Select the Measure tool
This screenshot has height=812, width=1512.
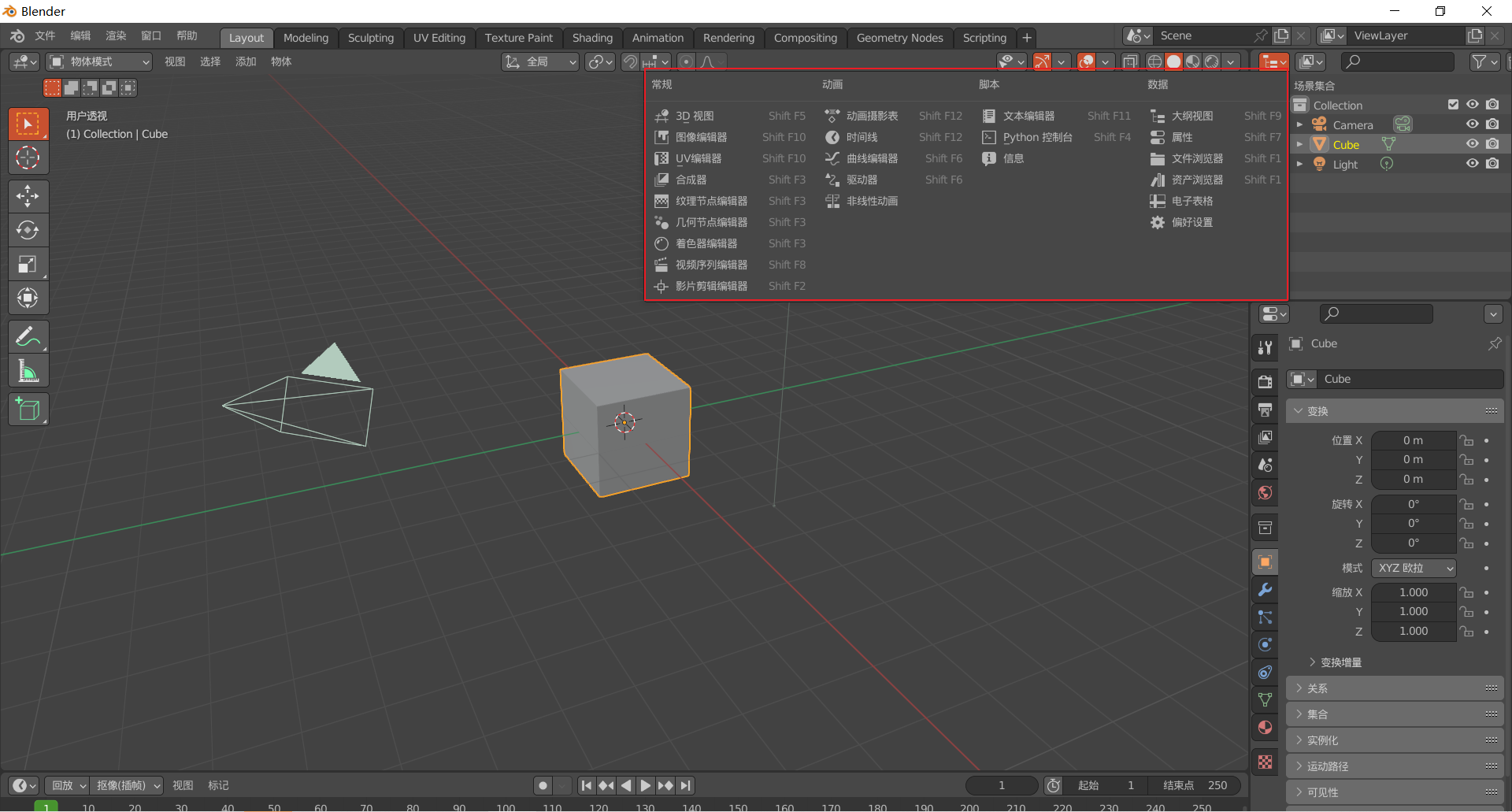(x=28, y=371)
